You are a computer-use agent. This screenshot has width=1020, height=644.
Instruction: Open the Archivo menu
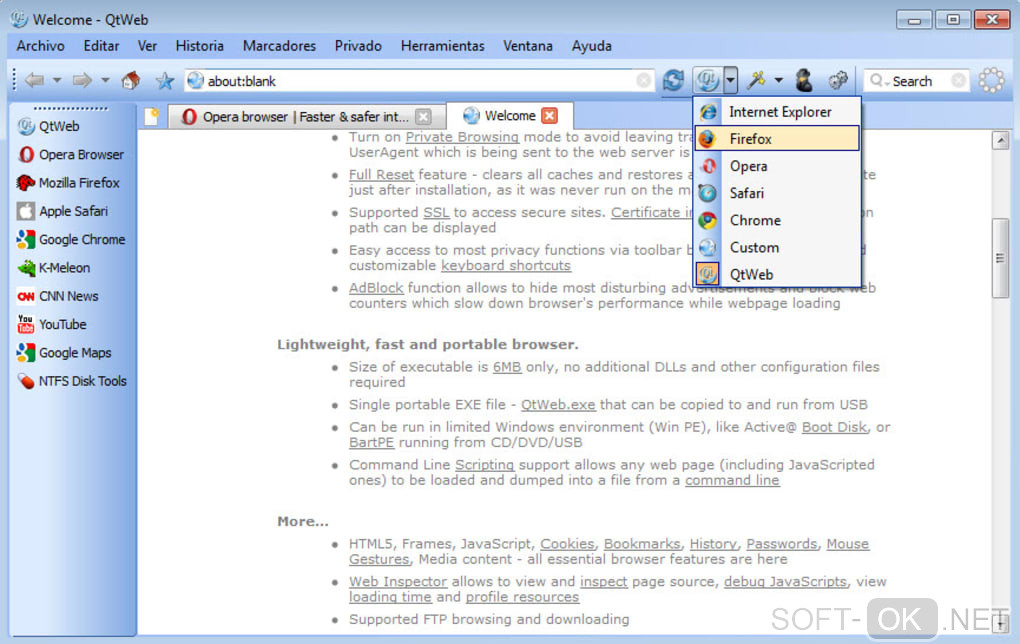pos(40,46)
